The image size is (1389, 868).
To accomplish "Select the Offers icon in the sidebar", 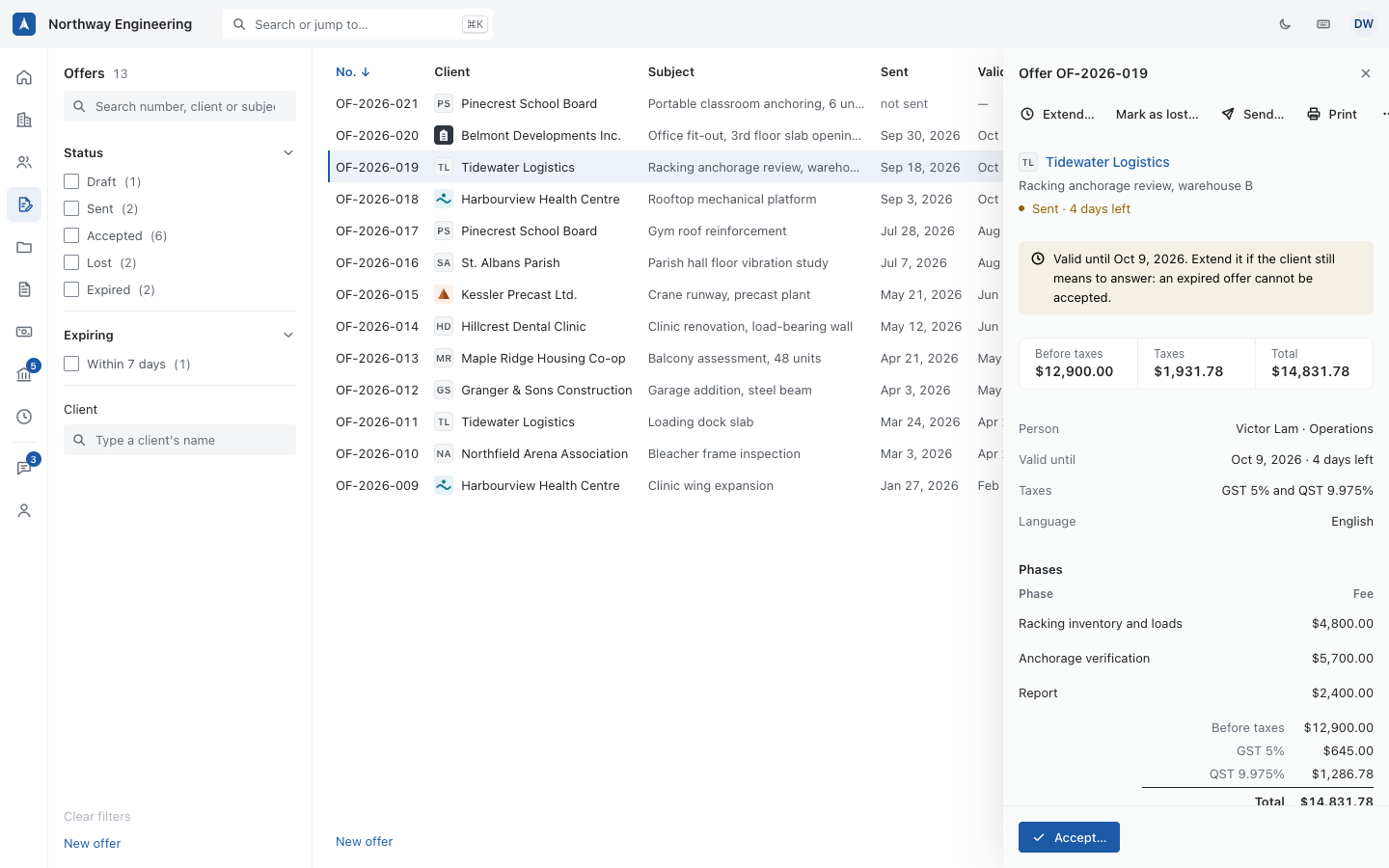I will [24, 204].
